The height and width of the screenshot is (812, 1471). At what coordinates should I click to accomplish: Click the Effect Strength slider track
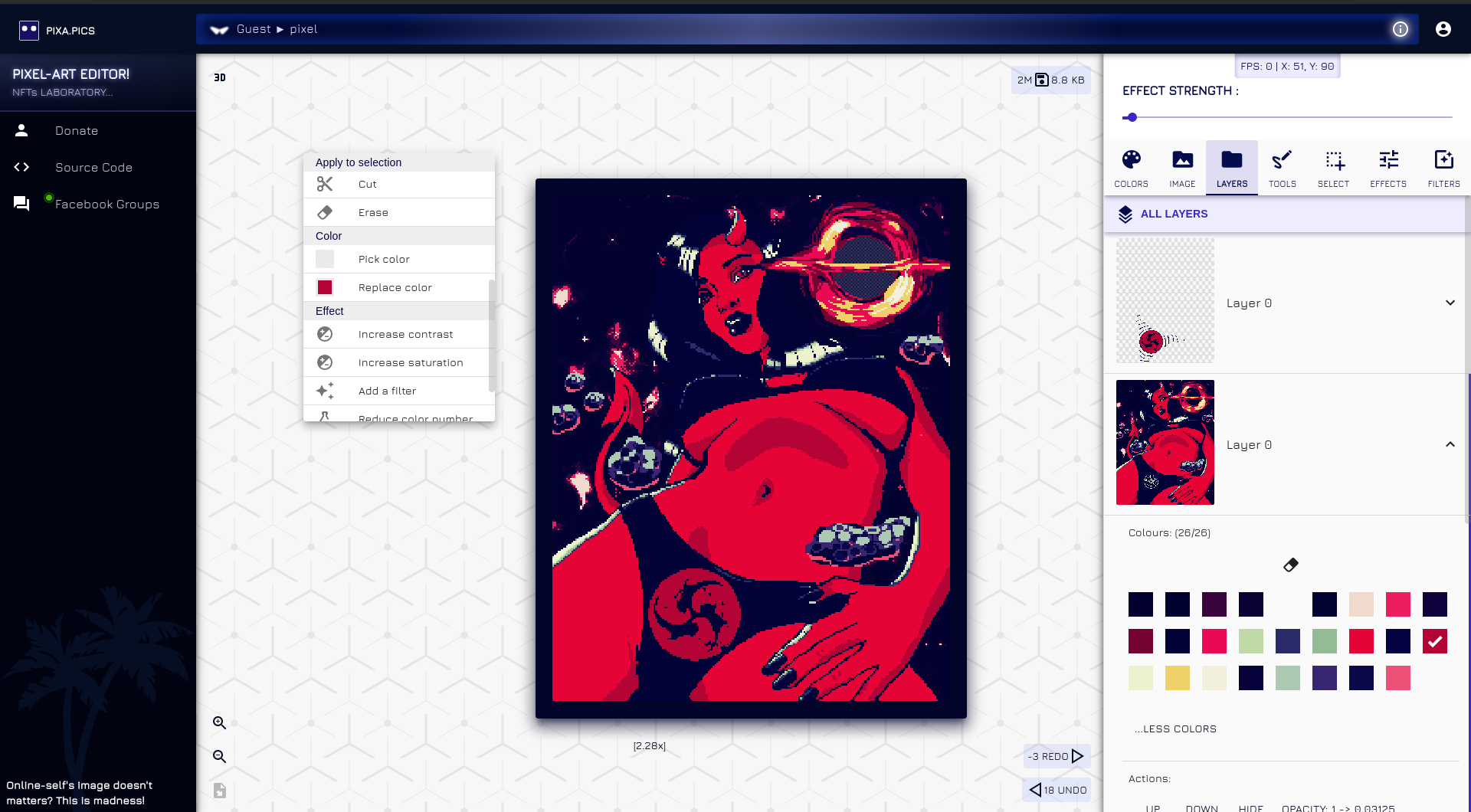click(x=1287, y=117)
